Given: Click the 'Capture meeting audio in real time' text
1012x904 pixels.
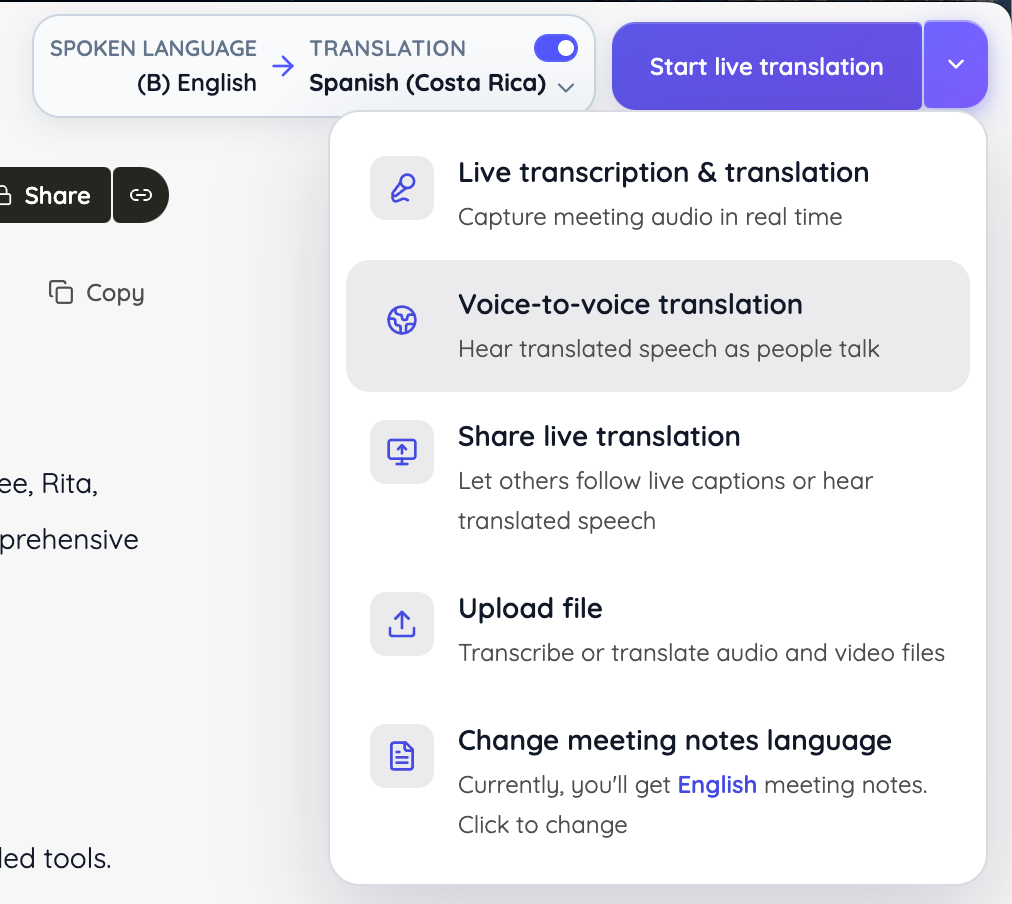Looking at the screenshot, I should pos(650,217).
